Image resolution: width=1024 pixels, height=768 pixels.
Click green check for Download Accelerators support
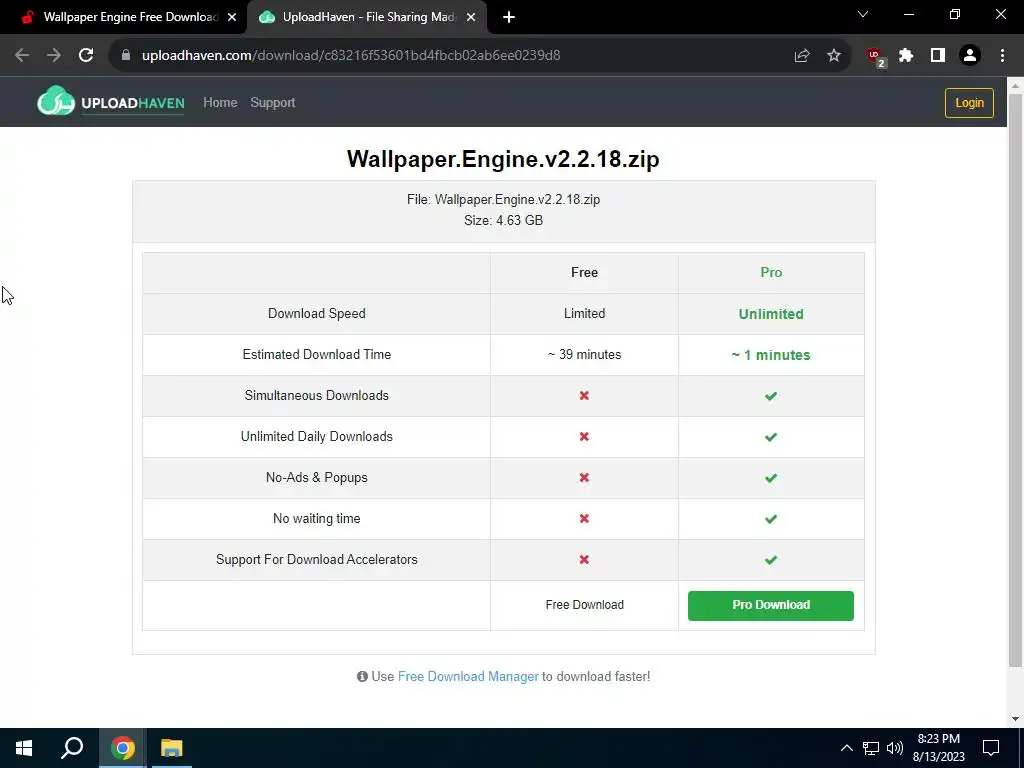tap(771, 560)
